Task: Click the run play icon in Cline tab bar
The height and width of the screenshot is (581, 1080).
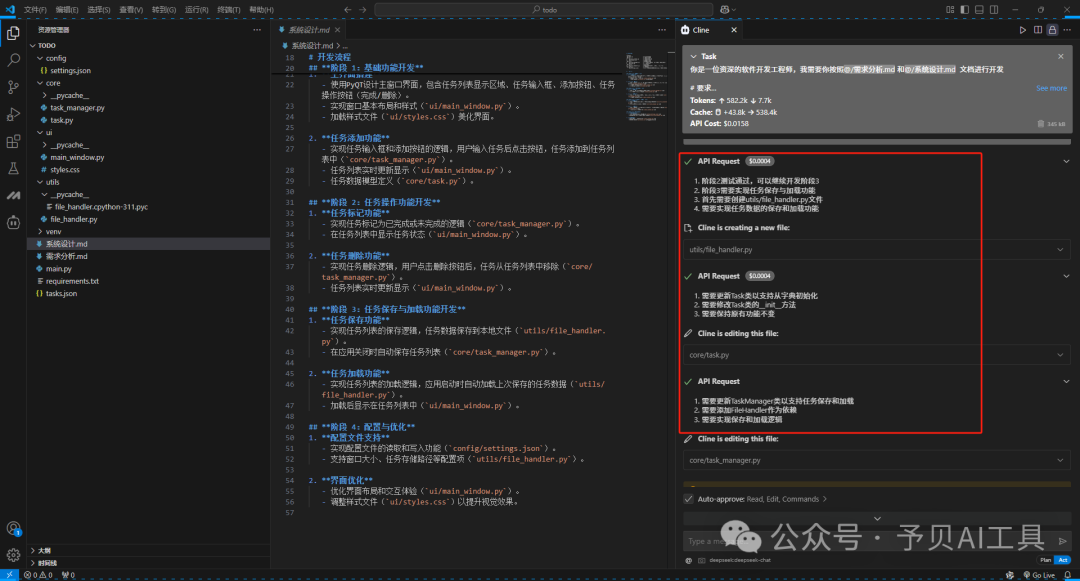Action: pos(1023,30)
